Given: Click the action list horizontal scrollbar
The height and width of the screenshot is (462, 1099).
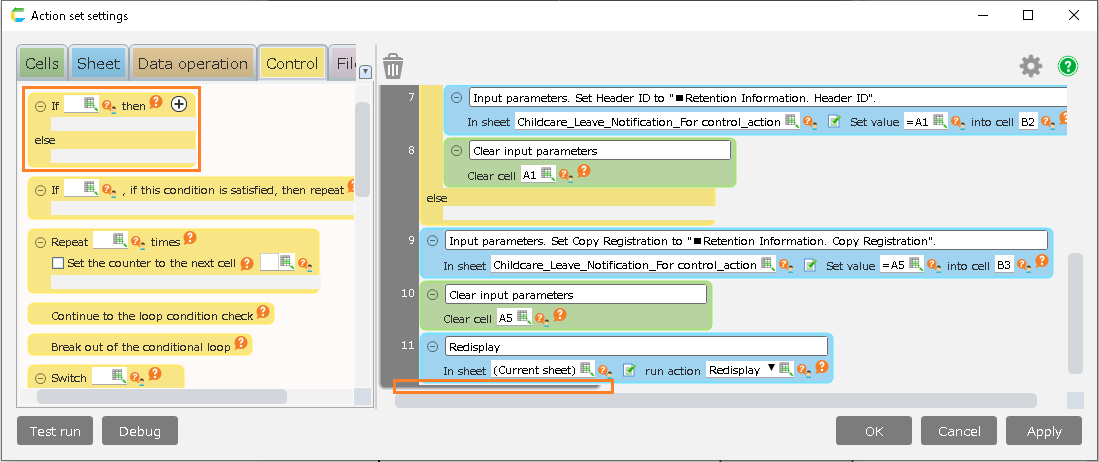Looking at the screenshot, I should click(x=715, y=401).
